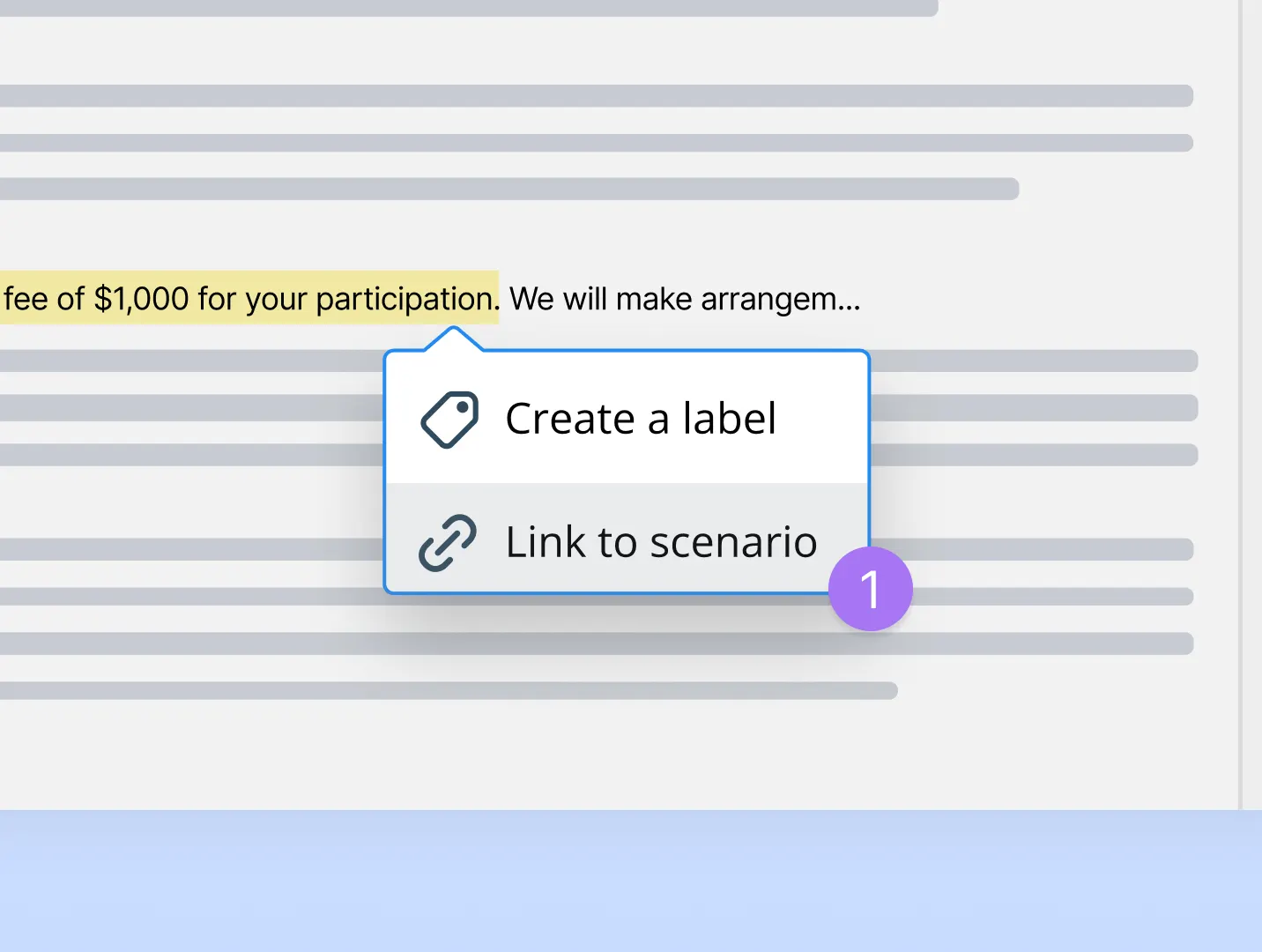This screenshot has width=1262, height=952.
Task: Choose Link to scenario from the menu
Action: point(660,541)
